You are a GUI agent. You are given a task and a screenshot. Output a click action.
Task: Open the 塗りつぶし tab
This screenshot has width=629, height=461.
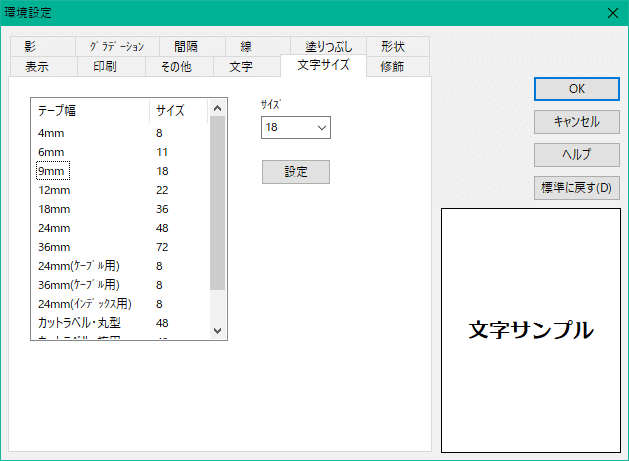point(329,46)
